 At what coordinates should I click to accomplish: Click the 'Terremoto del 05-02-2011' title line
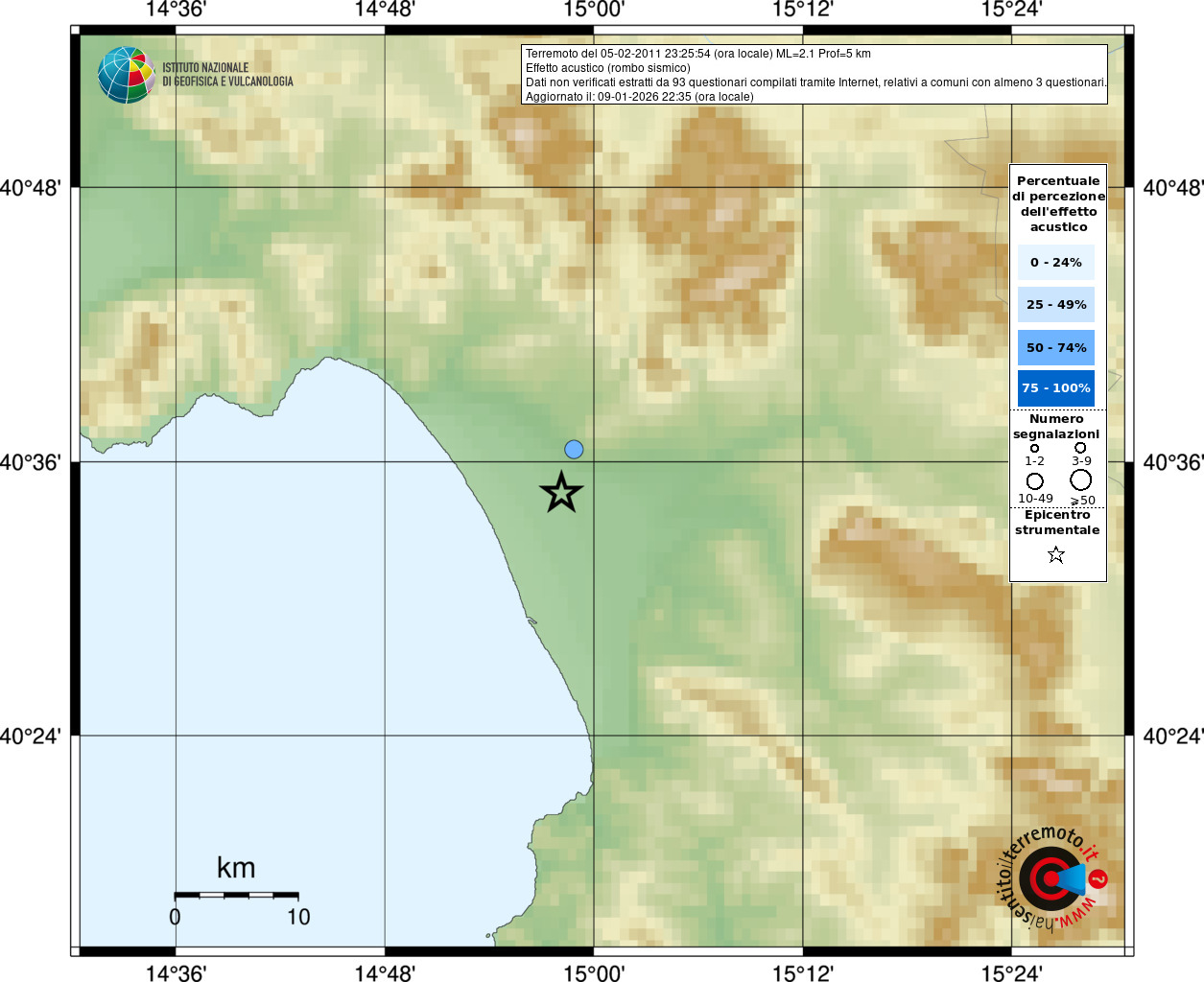point(698,54)
